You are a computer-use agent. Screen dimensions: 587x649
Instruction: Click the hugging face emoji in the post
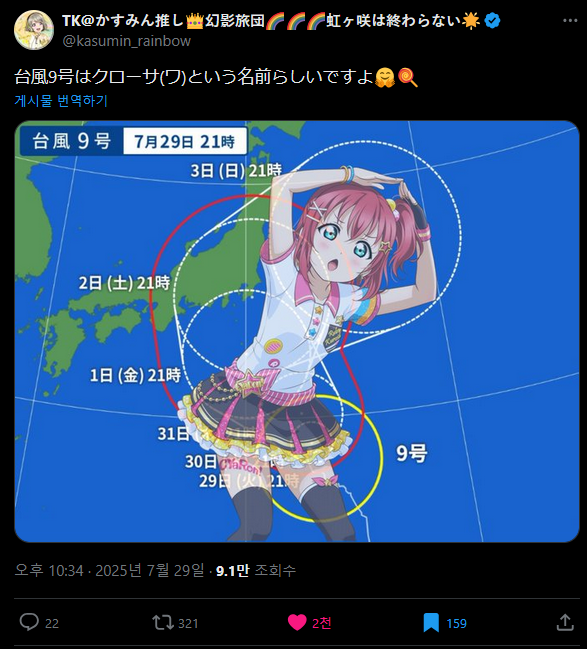point(385,78)
